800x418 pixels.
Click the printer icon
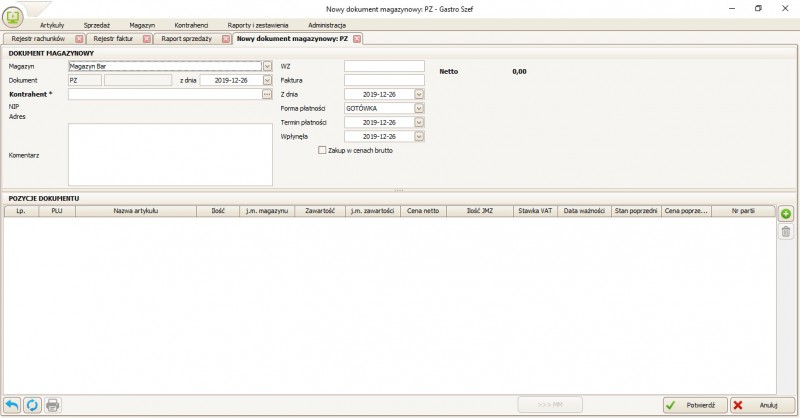(x=53, y=405)
